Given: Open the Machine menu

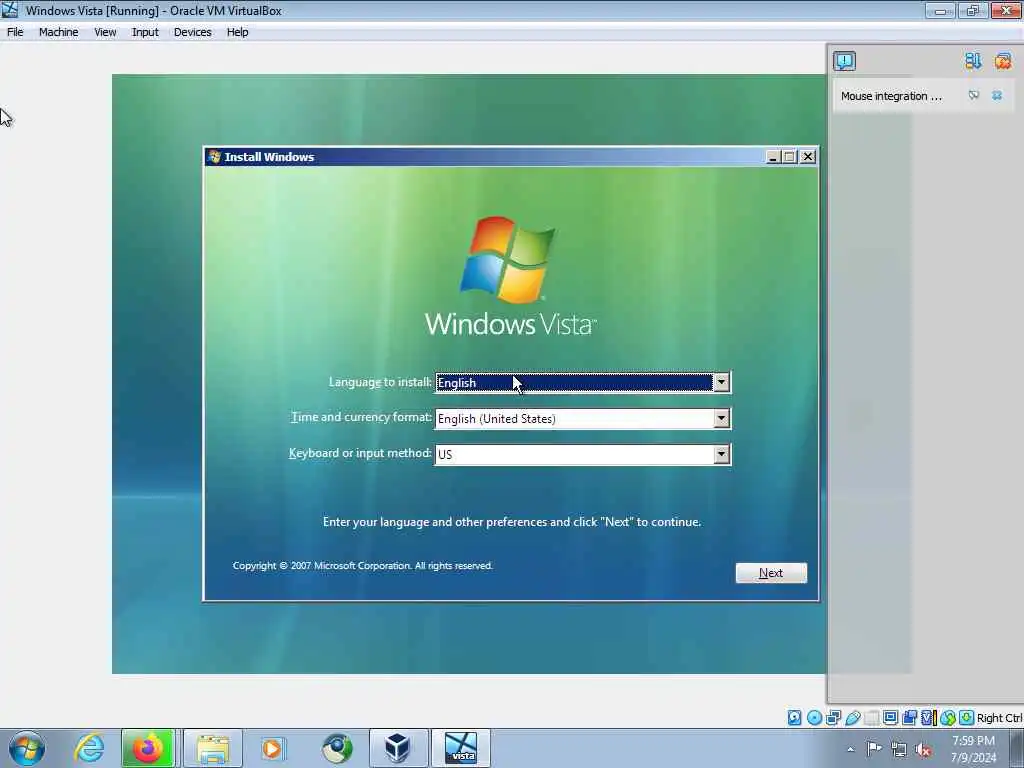Looking at the screenshot, I should pos(58,32).
